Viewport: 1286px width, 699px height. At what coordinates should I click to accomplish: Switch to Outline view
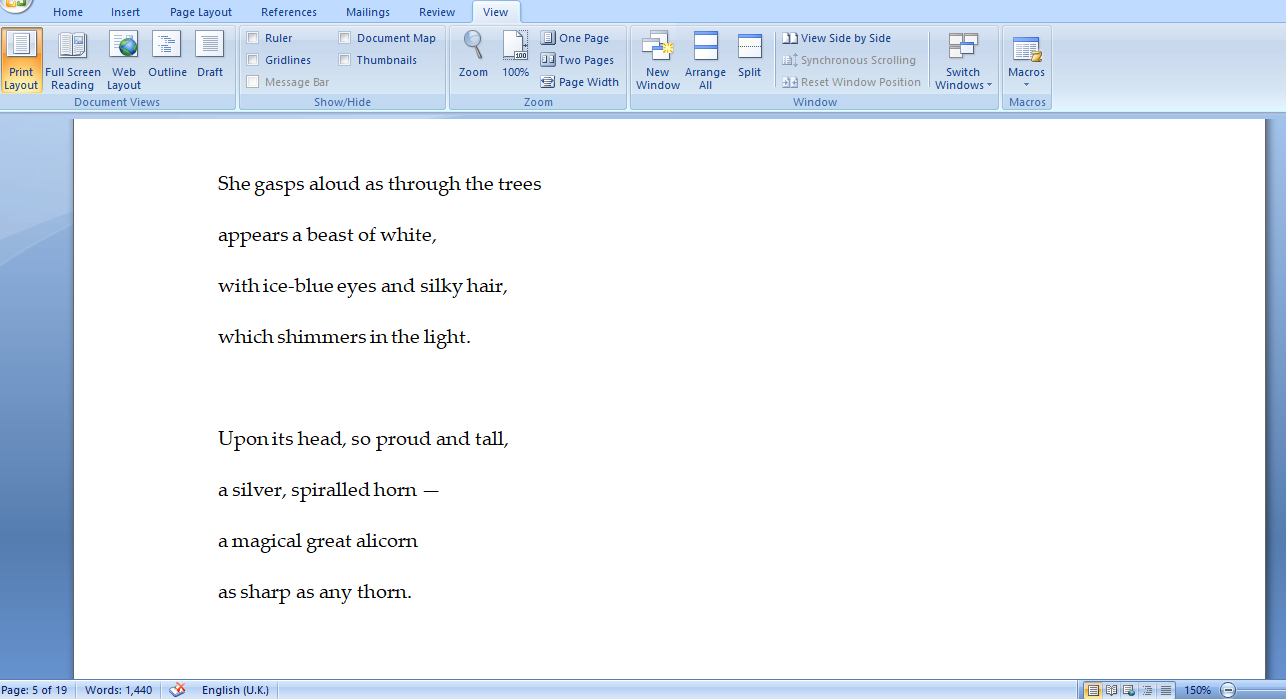click(x=167, y=55)
